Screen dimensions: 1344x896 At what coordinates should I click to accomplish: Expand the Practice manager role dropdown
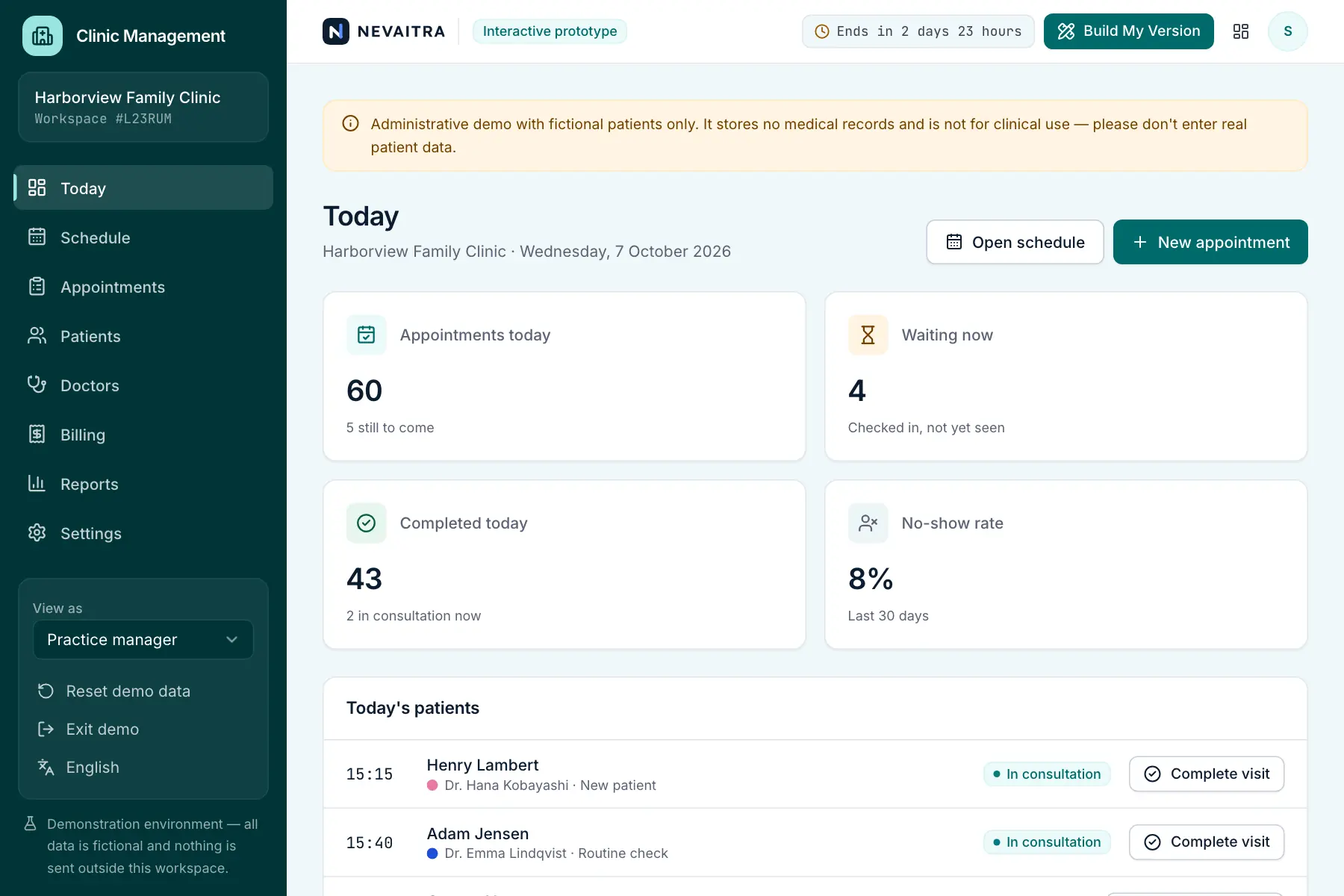[x=143, y=640]
